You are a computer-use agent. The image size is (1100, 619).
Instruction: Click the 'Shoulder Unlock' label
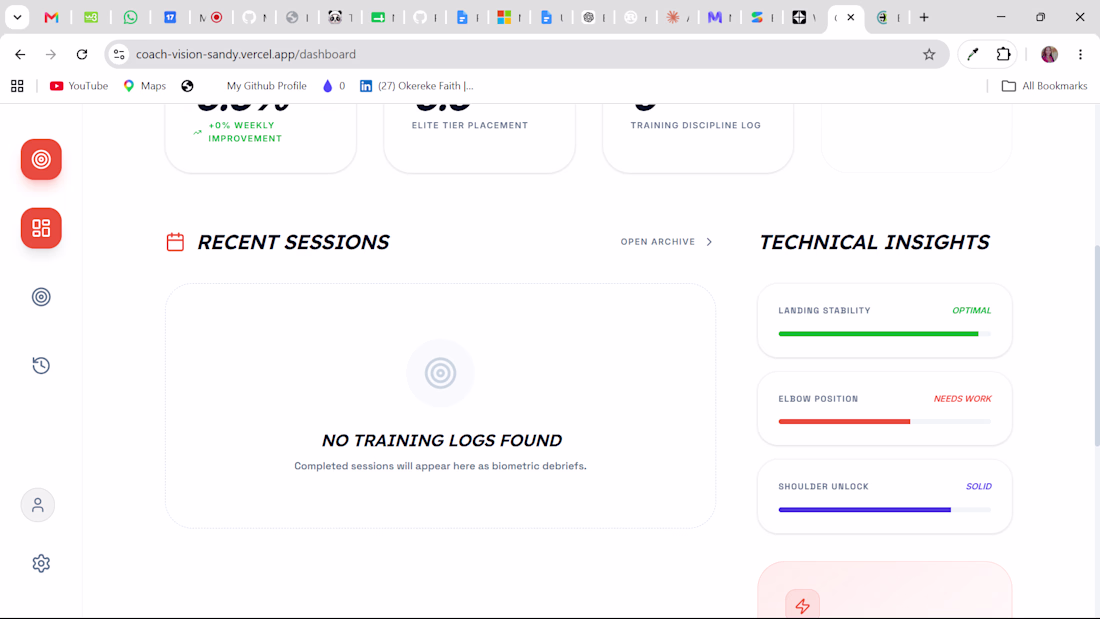tap(824, 486)
